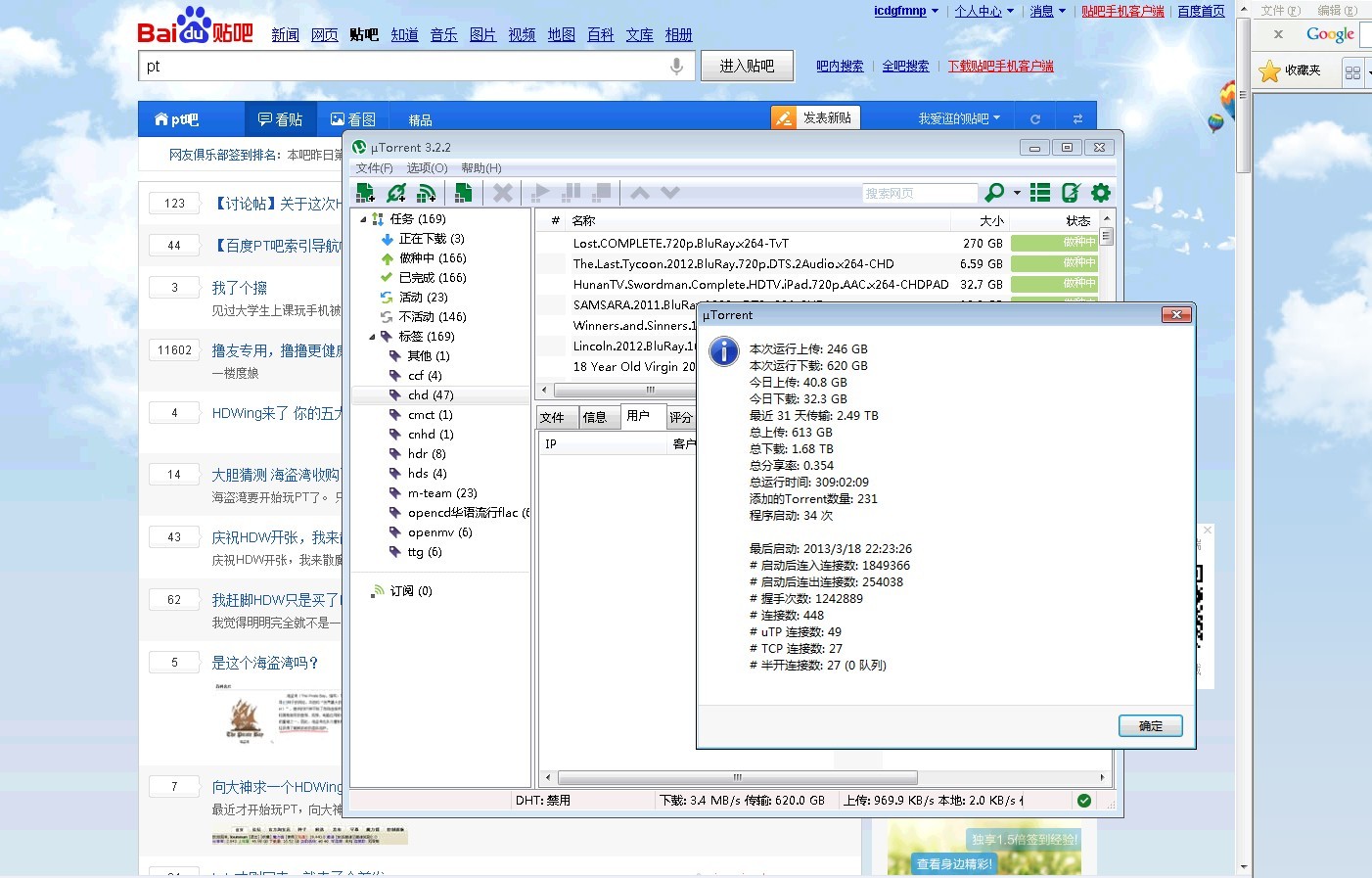Click the 收藏夹 star favorites icon
Viewport: 1372px width, 878px height.
[x=1269, y=70]
